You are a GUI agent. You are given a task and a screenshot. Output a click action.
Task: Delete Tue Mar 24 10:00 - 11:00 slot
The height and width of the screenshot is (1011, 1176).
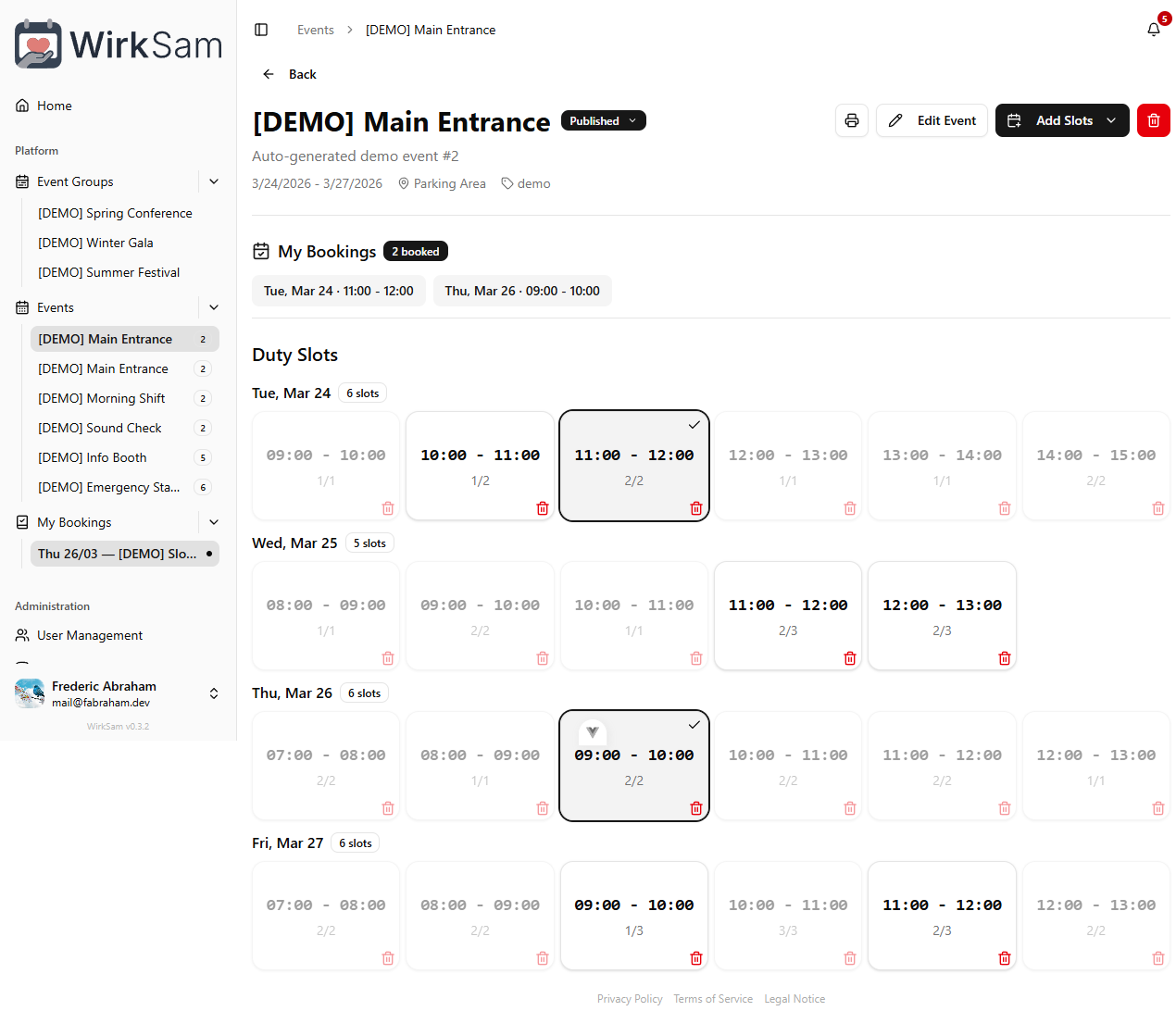(x=543, y=508)
